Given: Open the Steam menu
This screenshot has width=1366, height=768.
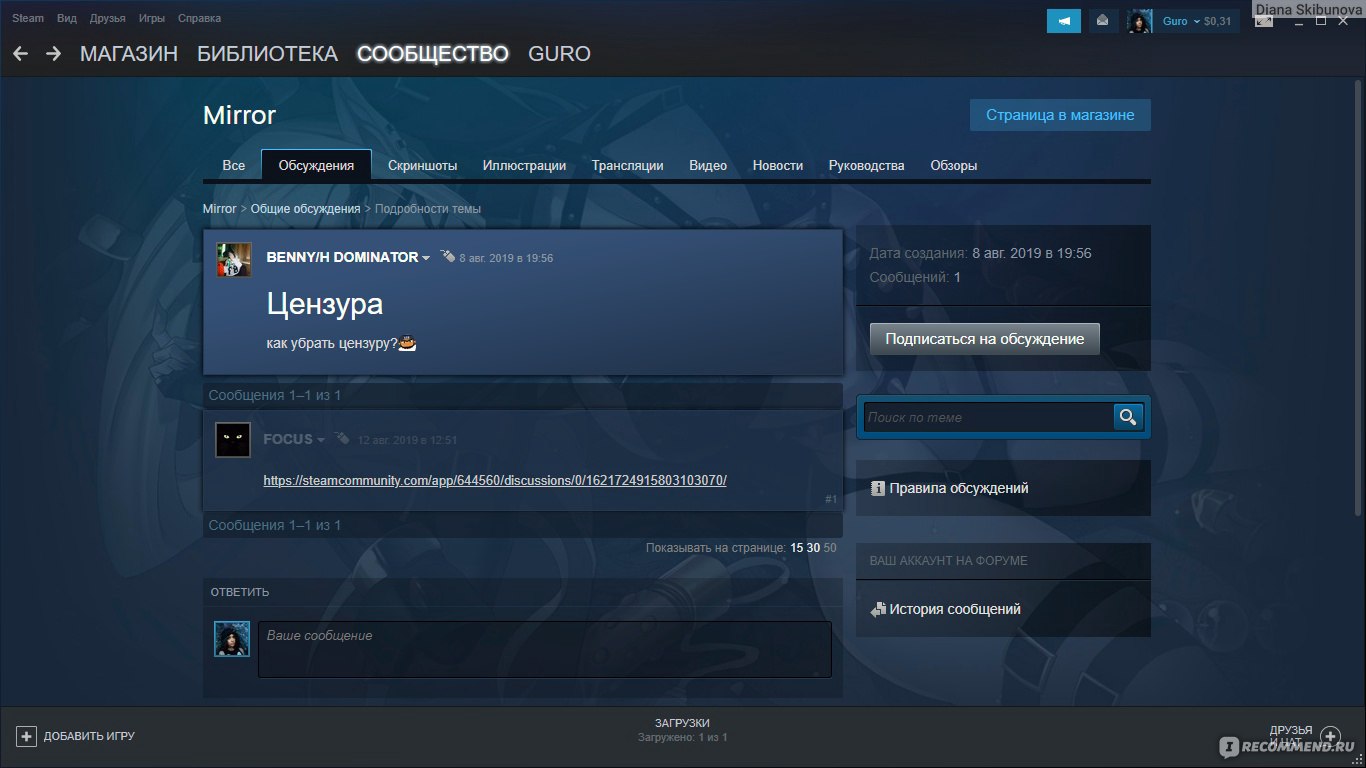Looking at the screenshot, I should pos(28,18).
